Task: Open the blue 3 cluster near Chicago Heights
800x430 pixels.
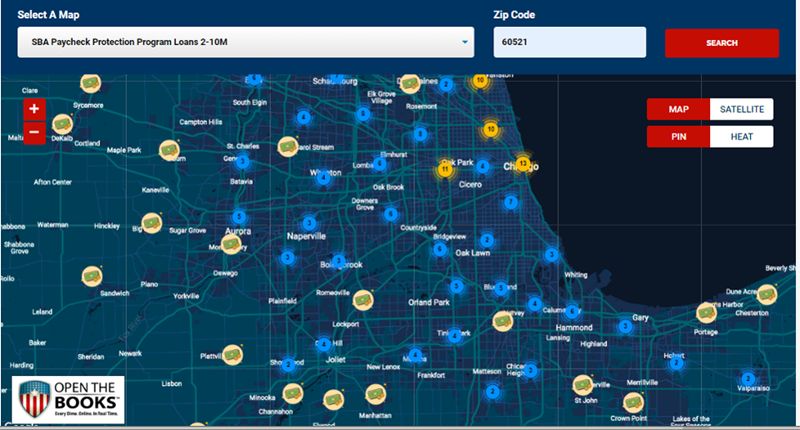Action: (x=531, y=370)
